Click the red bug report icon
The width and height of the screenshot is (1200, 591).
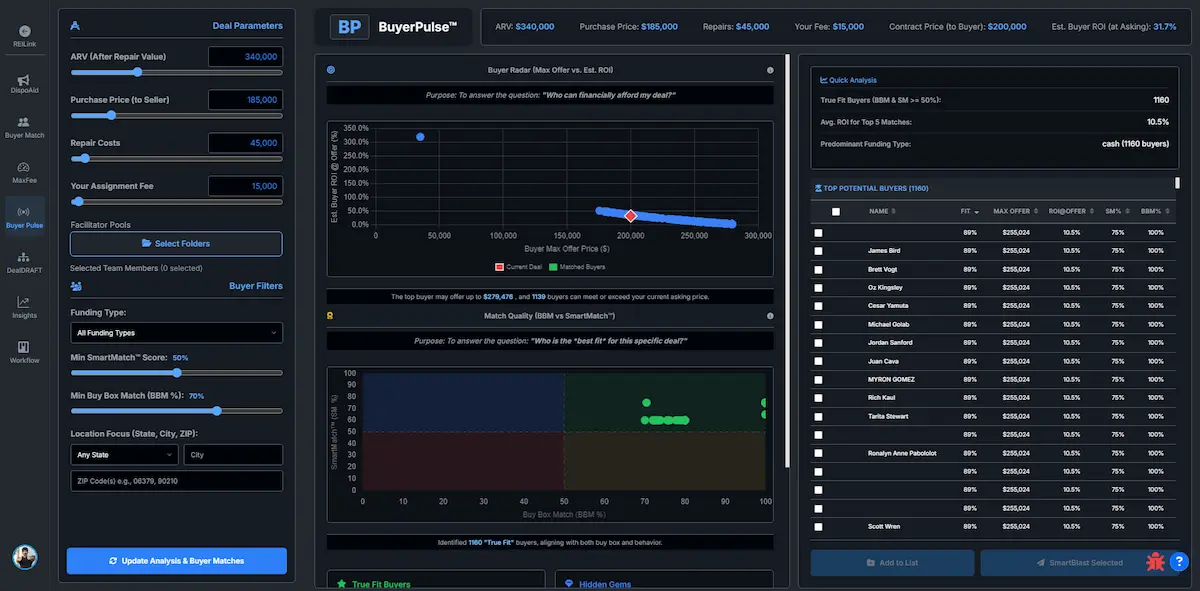coord(1155,560)
